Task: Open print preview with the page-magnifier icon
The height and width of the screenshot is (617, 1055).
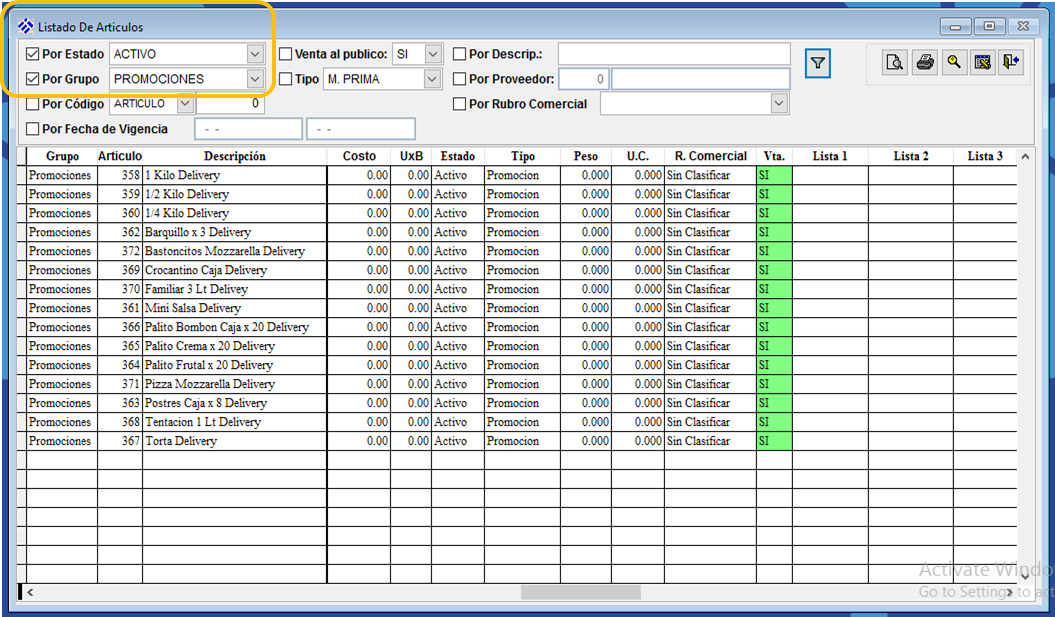Action: (x=894, y=63)
